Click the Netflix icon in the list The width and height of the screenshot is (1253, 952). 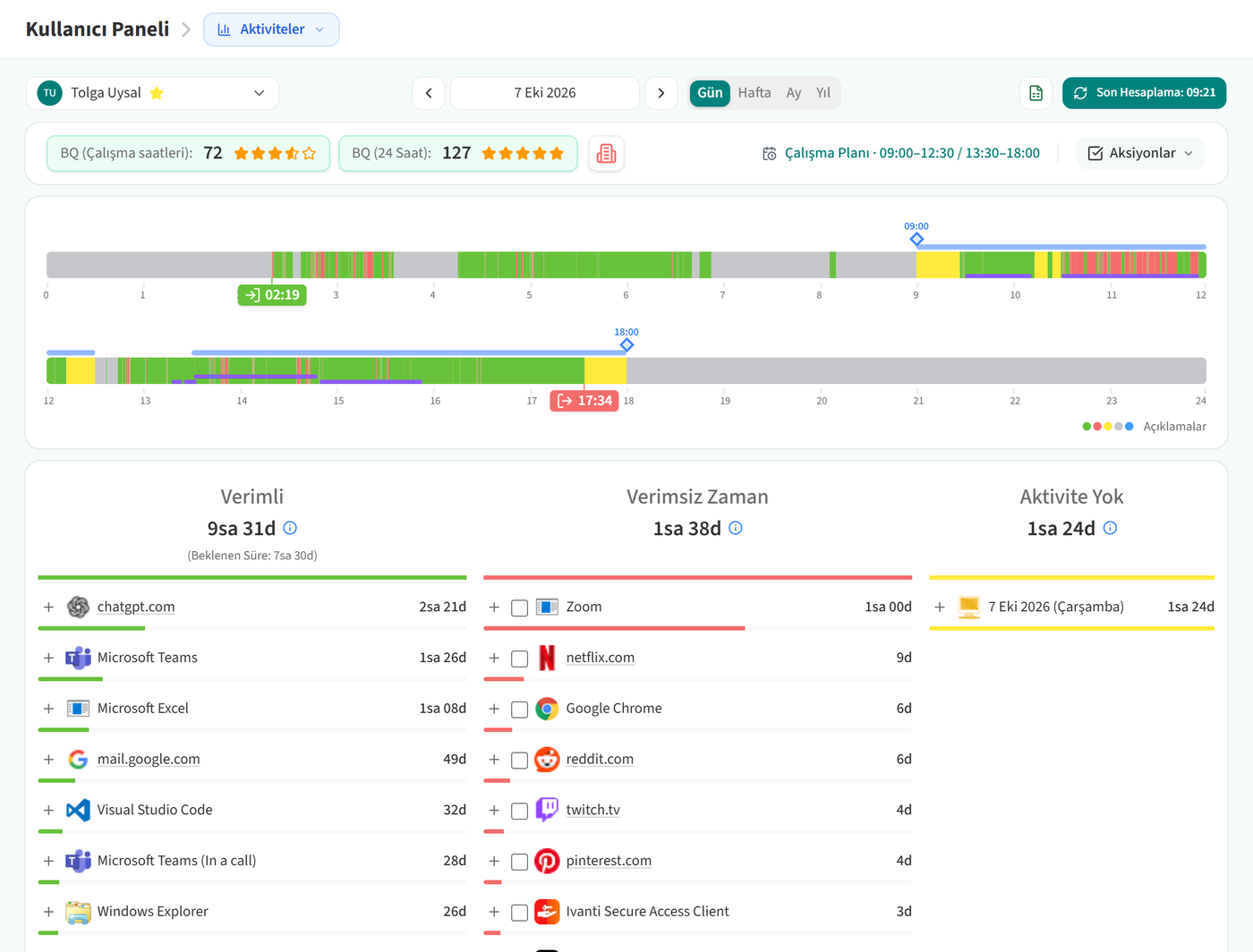point(547,658)
